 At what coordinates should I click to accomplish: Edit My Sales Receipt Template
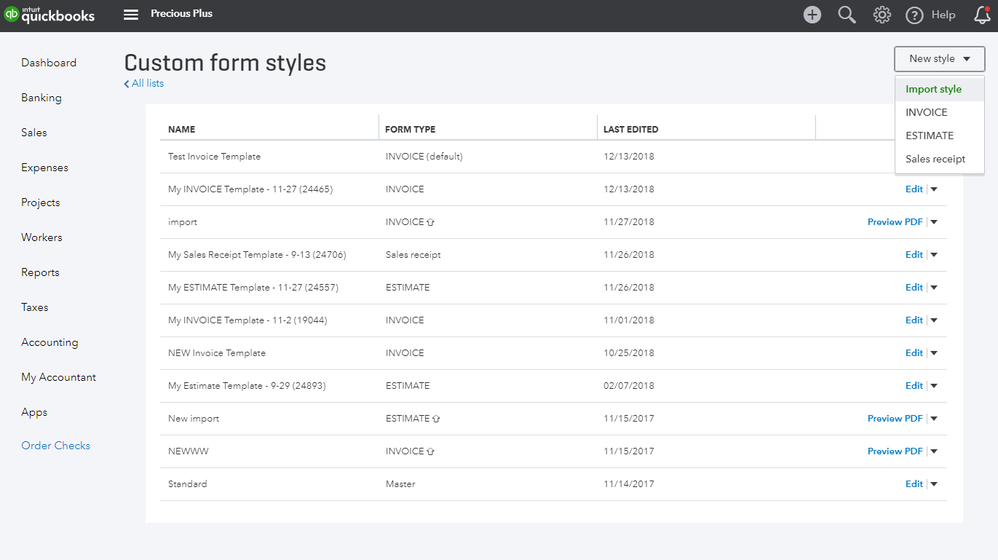[913, 255]
